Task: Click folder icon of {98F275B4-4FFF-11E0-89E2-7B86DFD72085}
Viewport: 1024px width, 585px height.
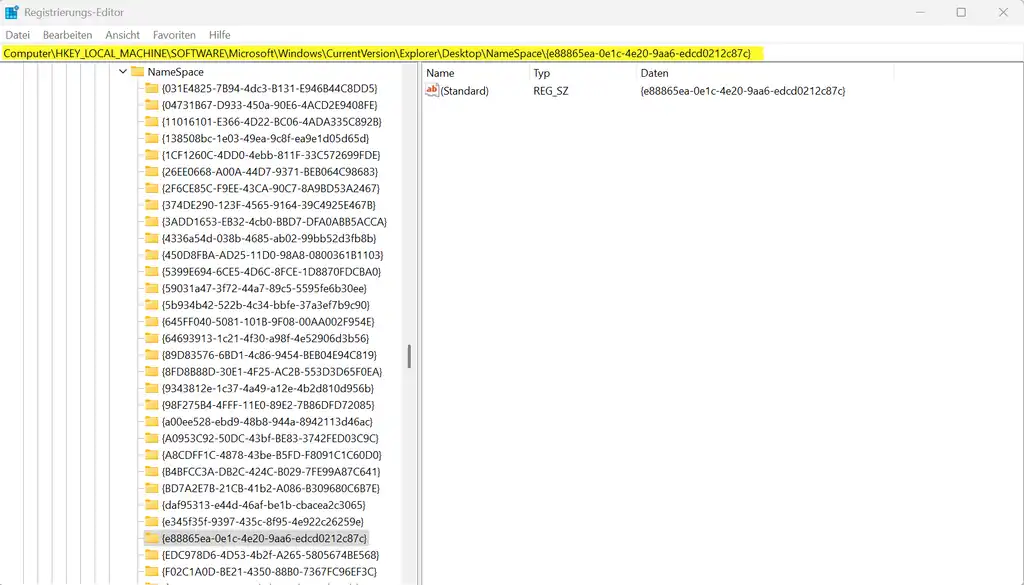Action: point(152,405)
